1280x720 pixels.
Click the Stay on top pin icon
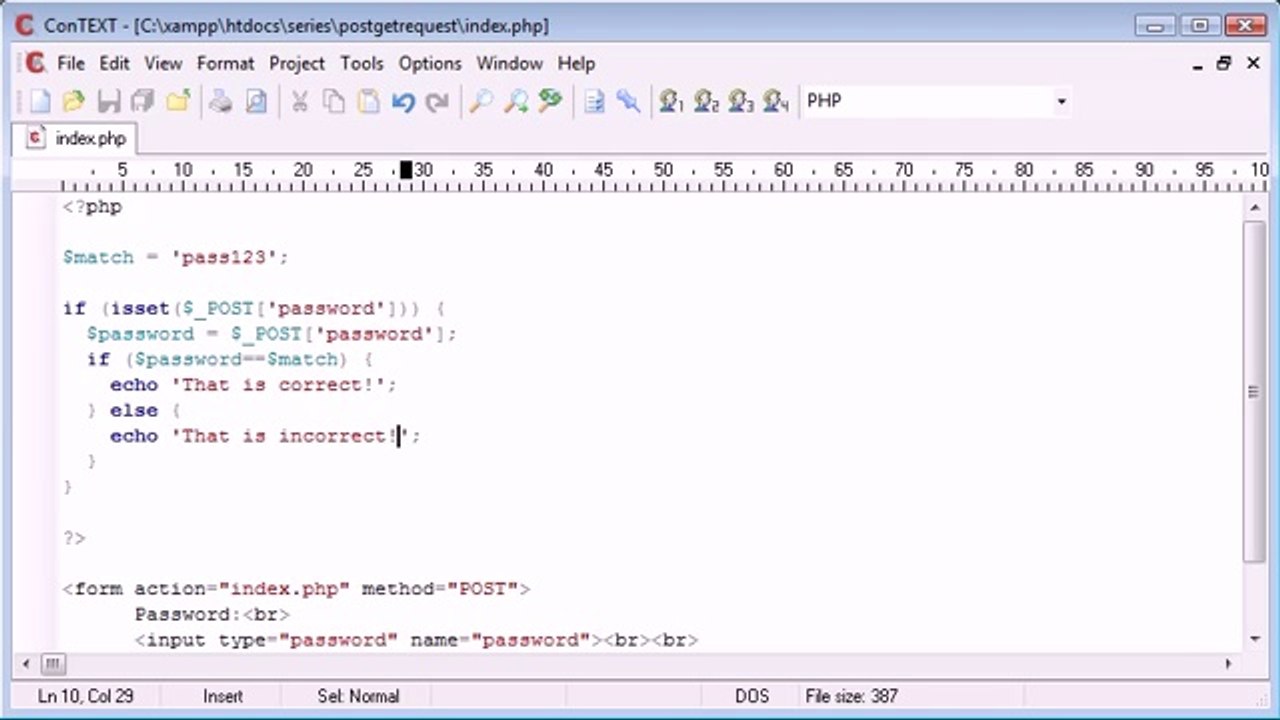coord(628,101)
